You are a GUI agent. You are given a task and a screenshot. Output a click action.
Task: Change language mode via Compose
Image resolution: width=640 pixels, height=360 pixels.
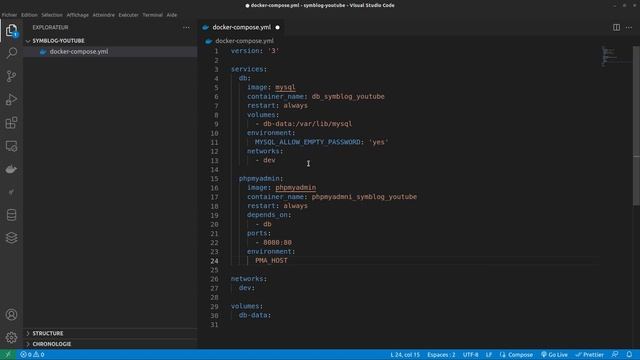tap(516, 355)
